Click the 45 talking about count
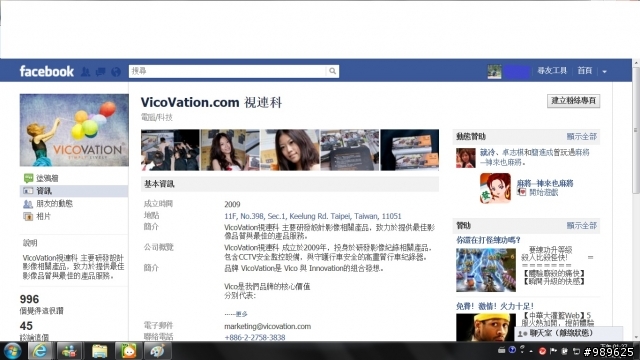This screenshot has width=640, height=360. pos(26,326)
